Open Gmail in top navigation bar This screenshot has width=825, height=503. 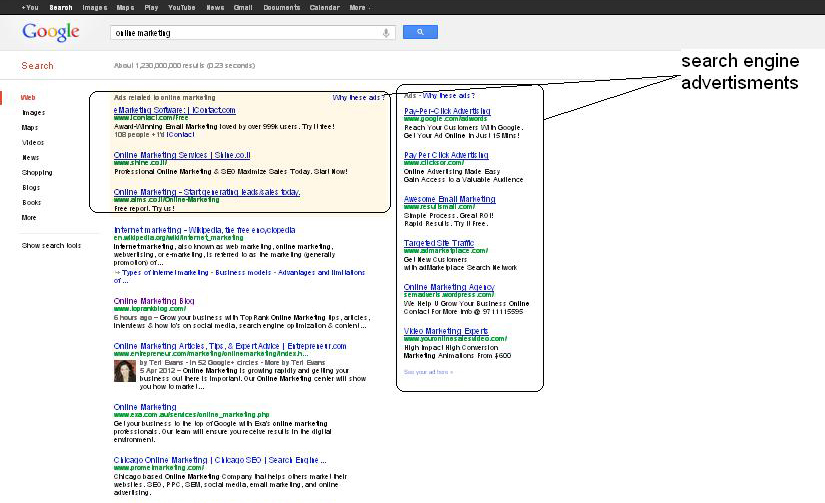(245, 6)
